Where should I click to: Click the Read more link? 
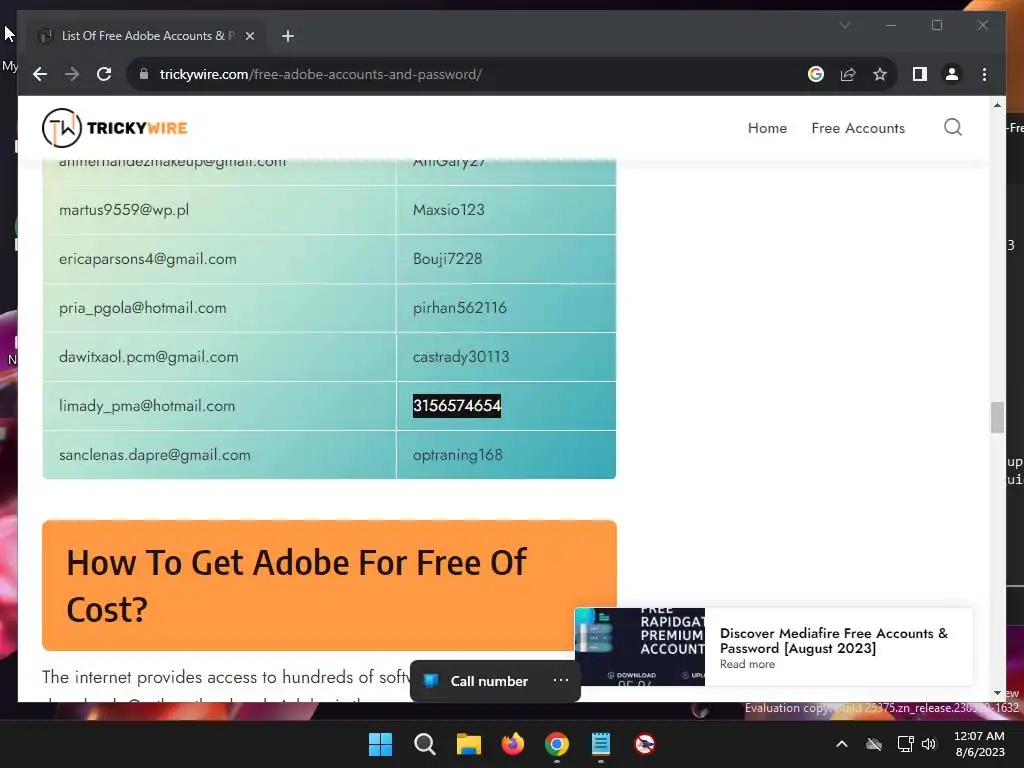click(747, 664)
